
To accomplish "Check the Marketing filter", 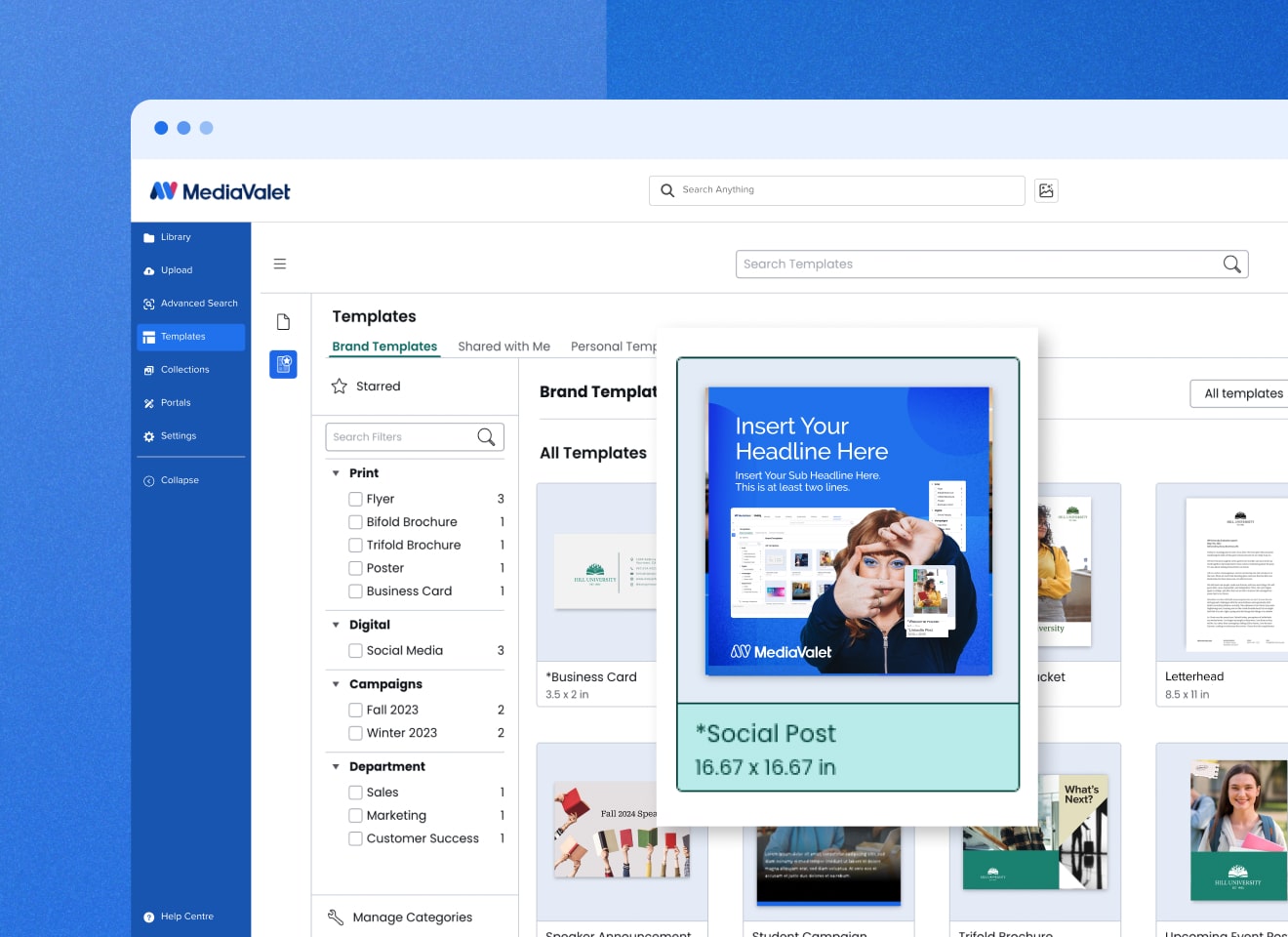I will tap(355, 815).
